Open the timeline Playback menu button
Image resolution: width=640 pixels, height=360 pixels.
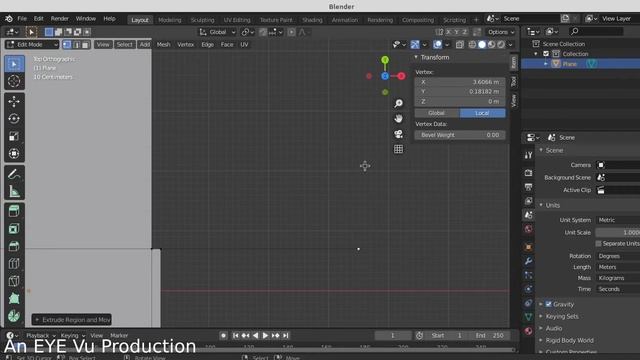(x=40, y=336)
